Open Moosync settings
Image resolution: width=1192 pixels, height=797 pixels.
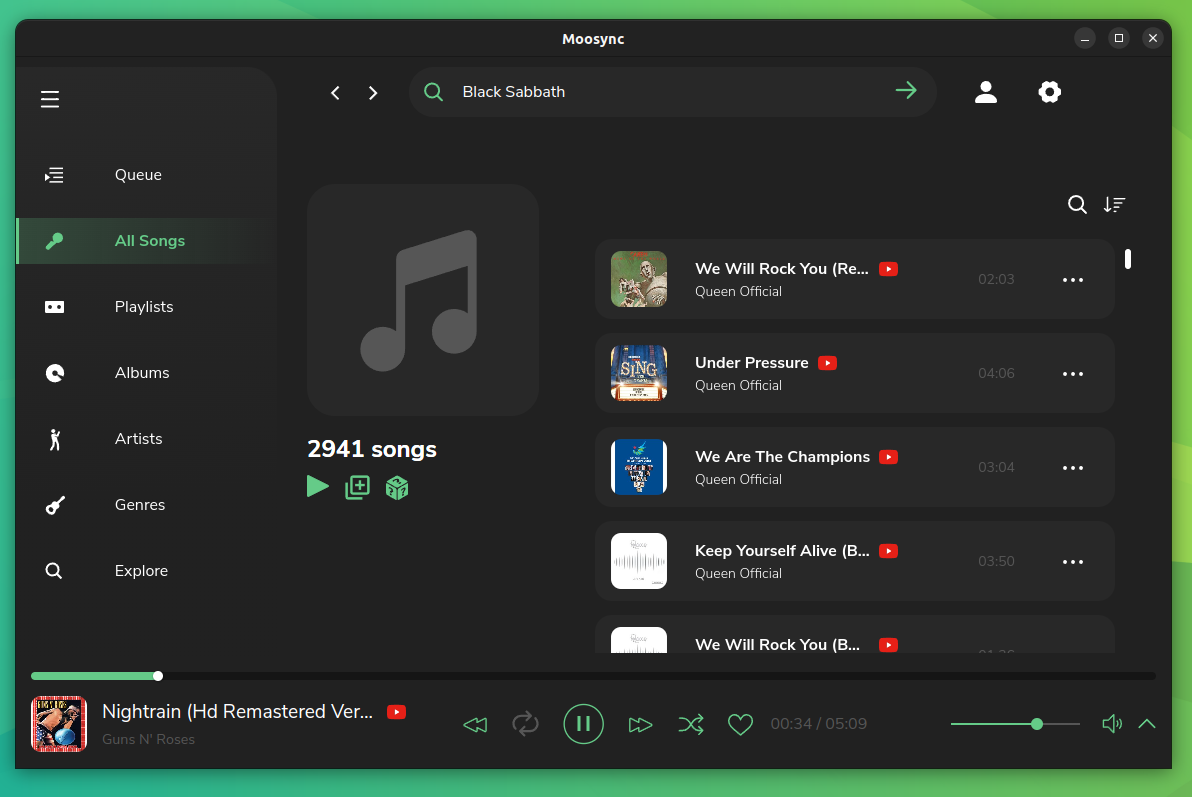1049,91
